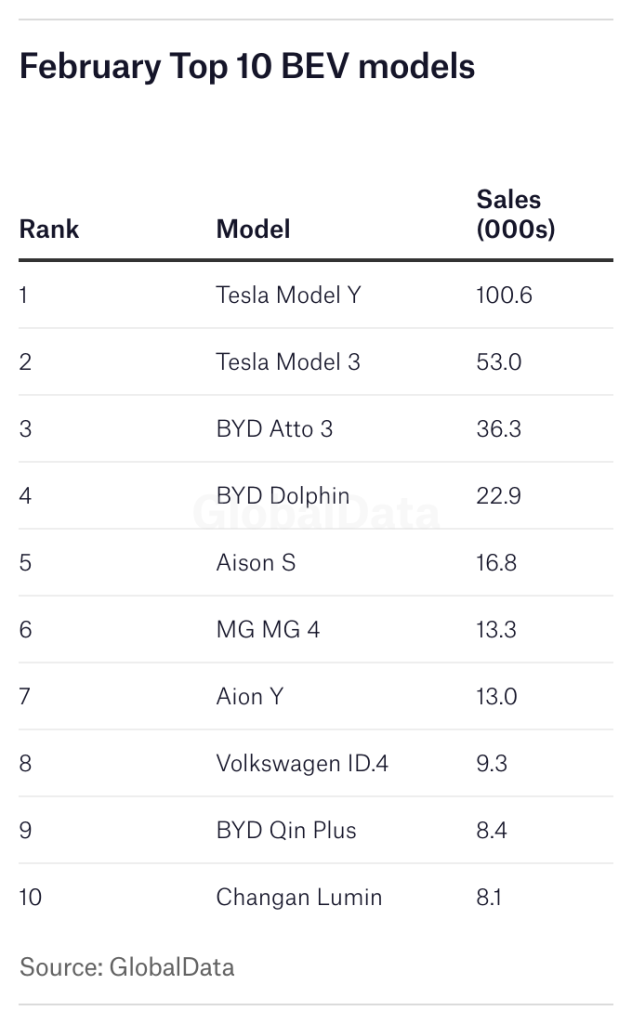Click the "Source: GlobalData" text

tap(127, 967)
